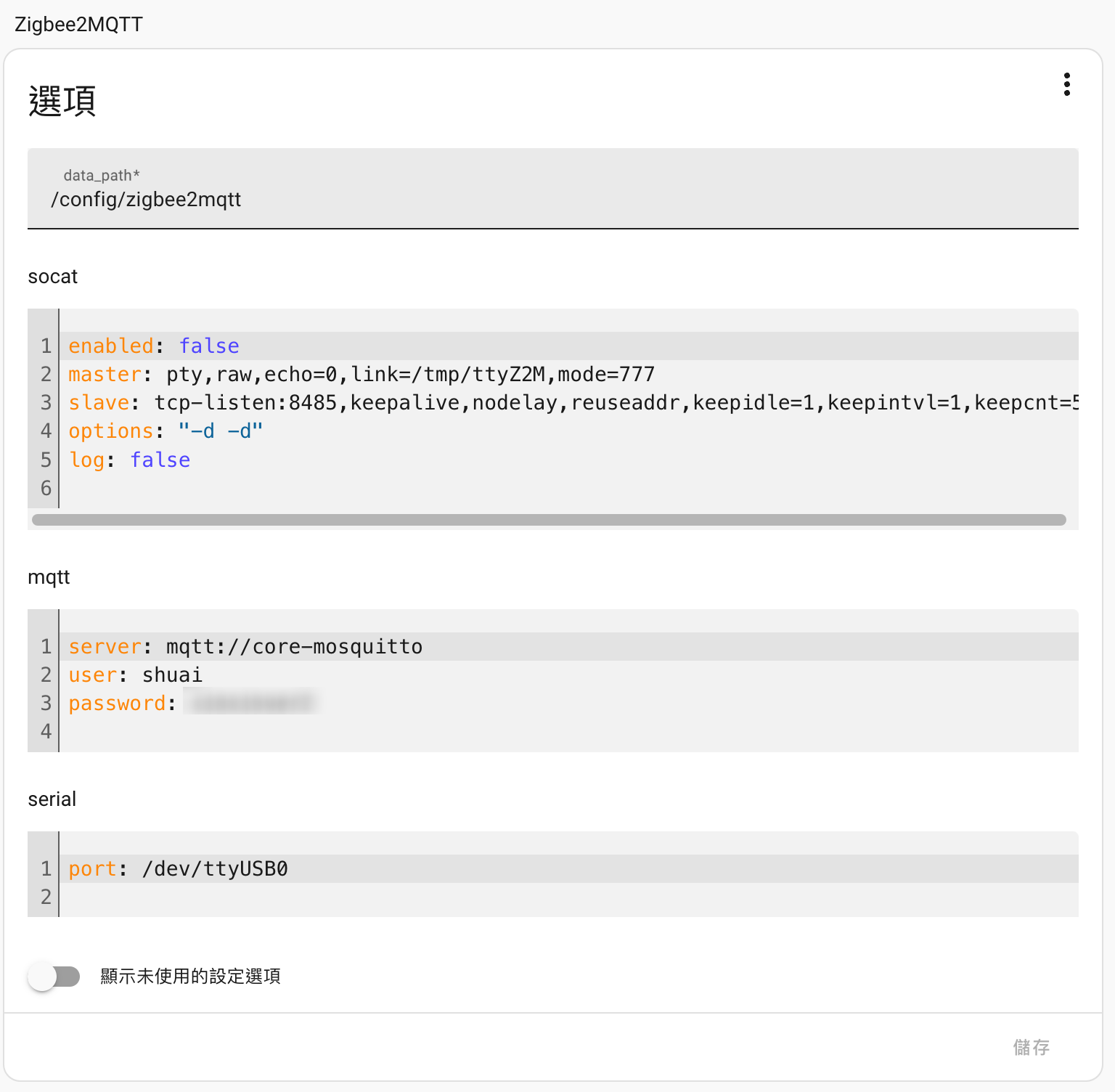Edit the data_path input field
This screenshot has width=1115, height=1092.
click(553, 189)
